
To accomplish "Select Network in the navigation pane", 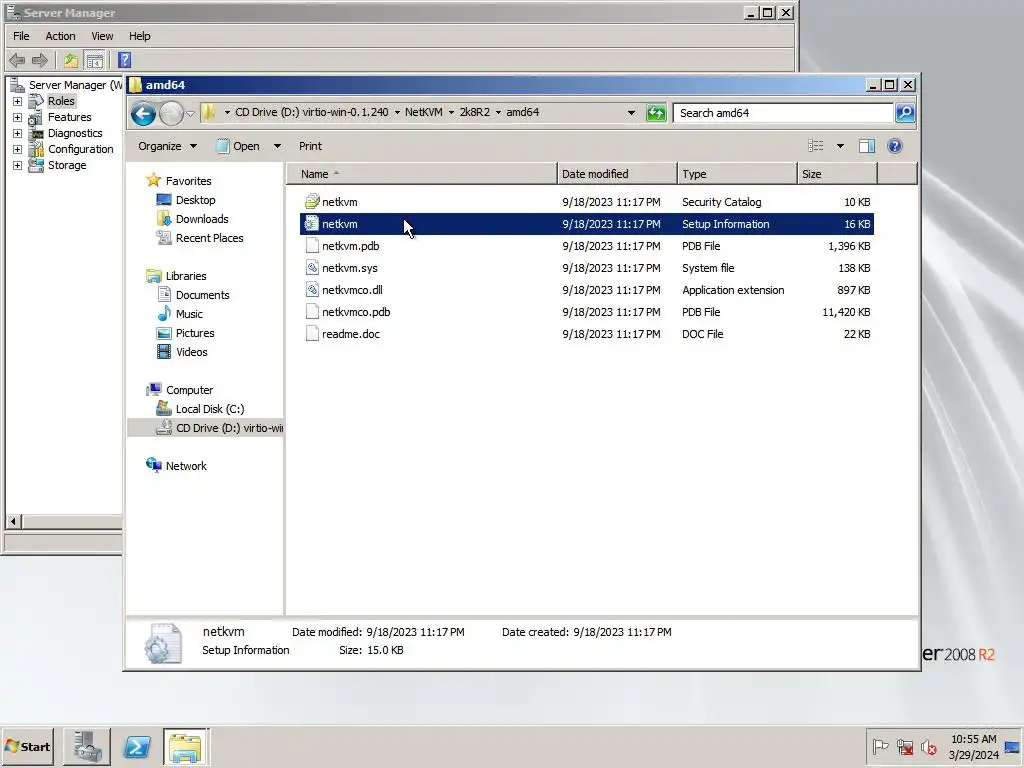I will click(176, 466).
